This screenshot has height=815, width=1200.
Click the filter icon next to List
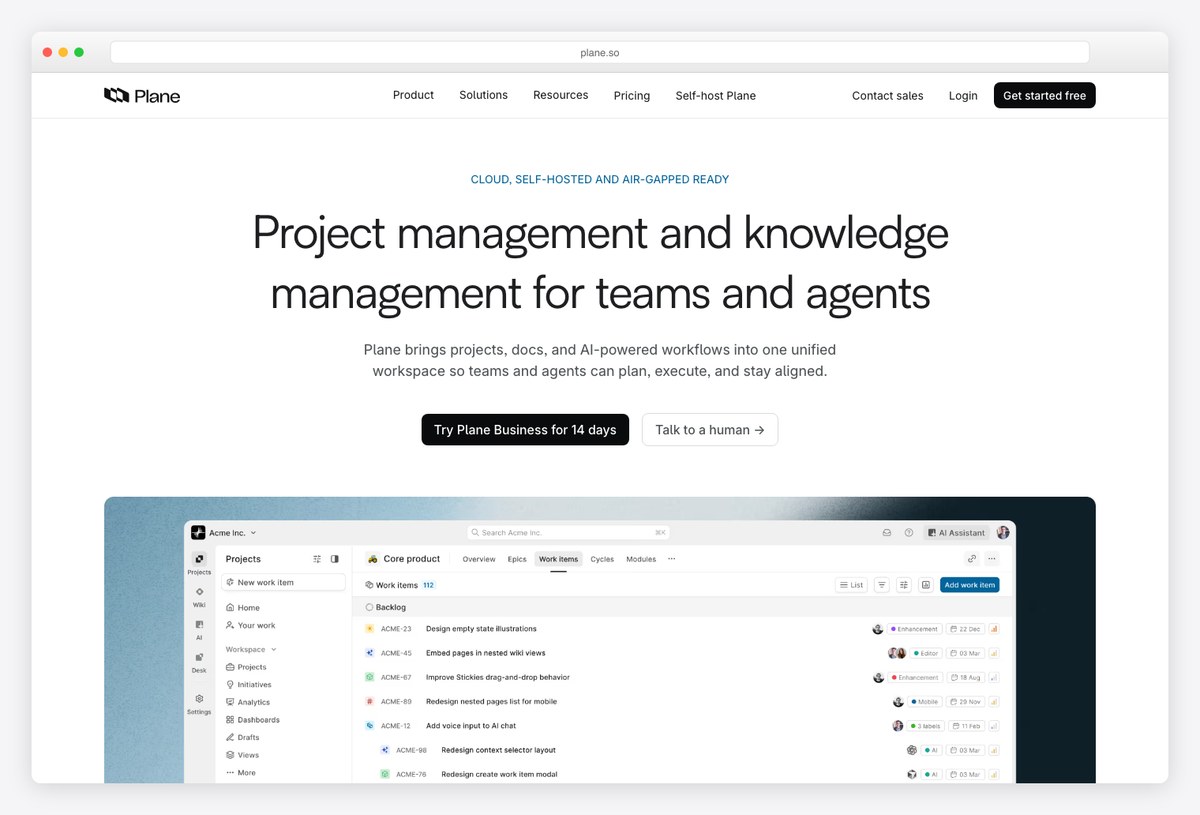pyautogui.click(x=882, y=585)
